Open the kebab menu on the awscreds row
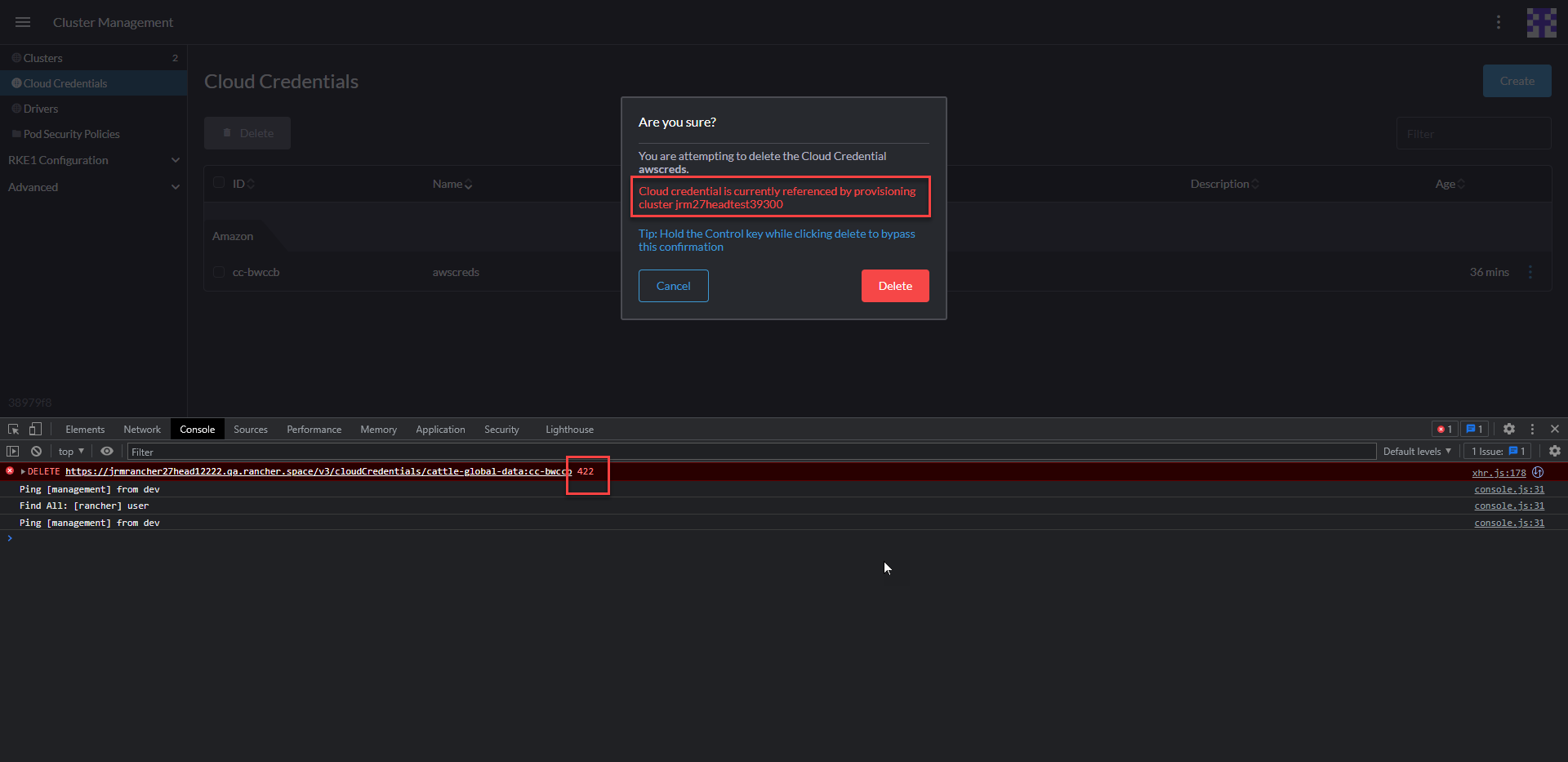This screenshot has width=1568, height=762. (x=1532, y=272)
